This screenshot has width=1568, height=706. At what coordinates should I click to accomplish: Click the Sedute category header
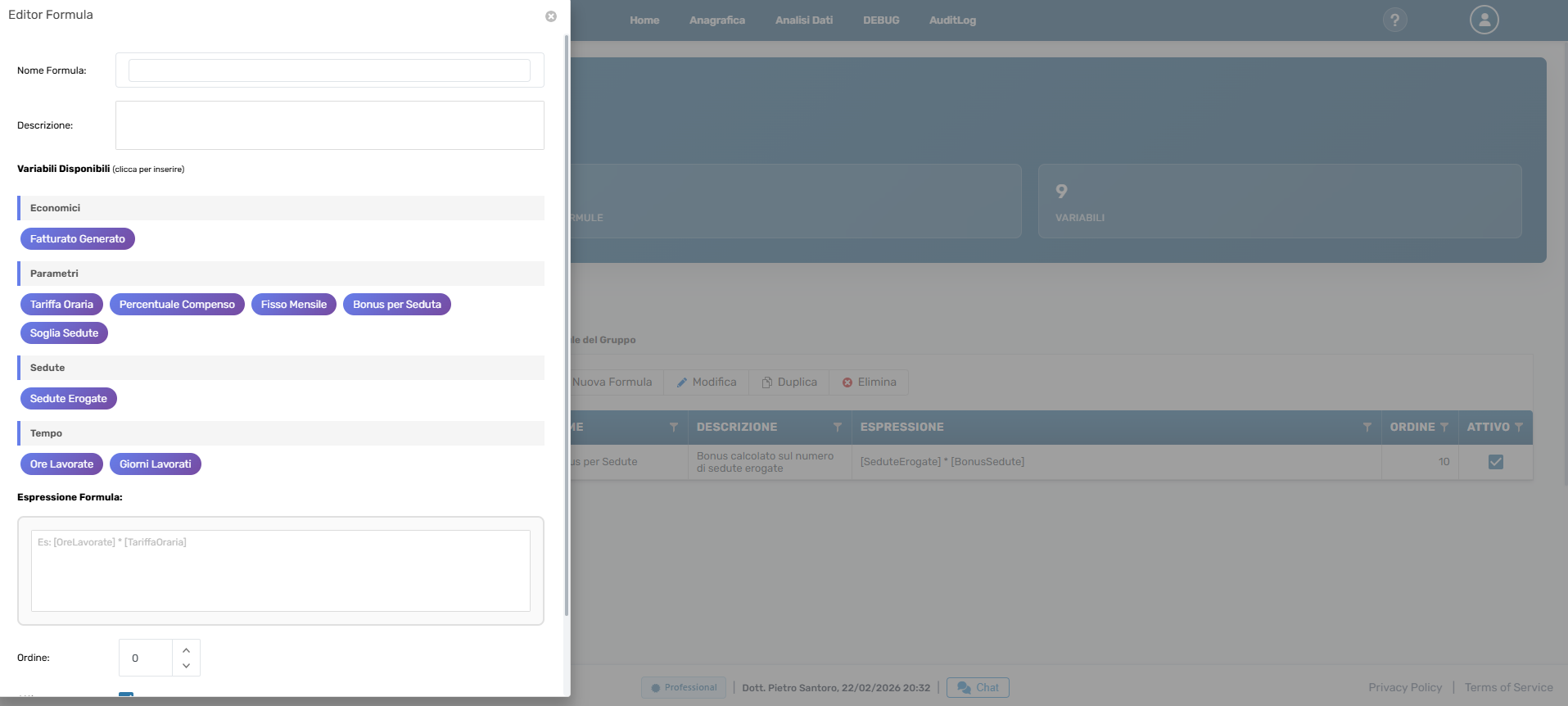[x=281, y=368]
